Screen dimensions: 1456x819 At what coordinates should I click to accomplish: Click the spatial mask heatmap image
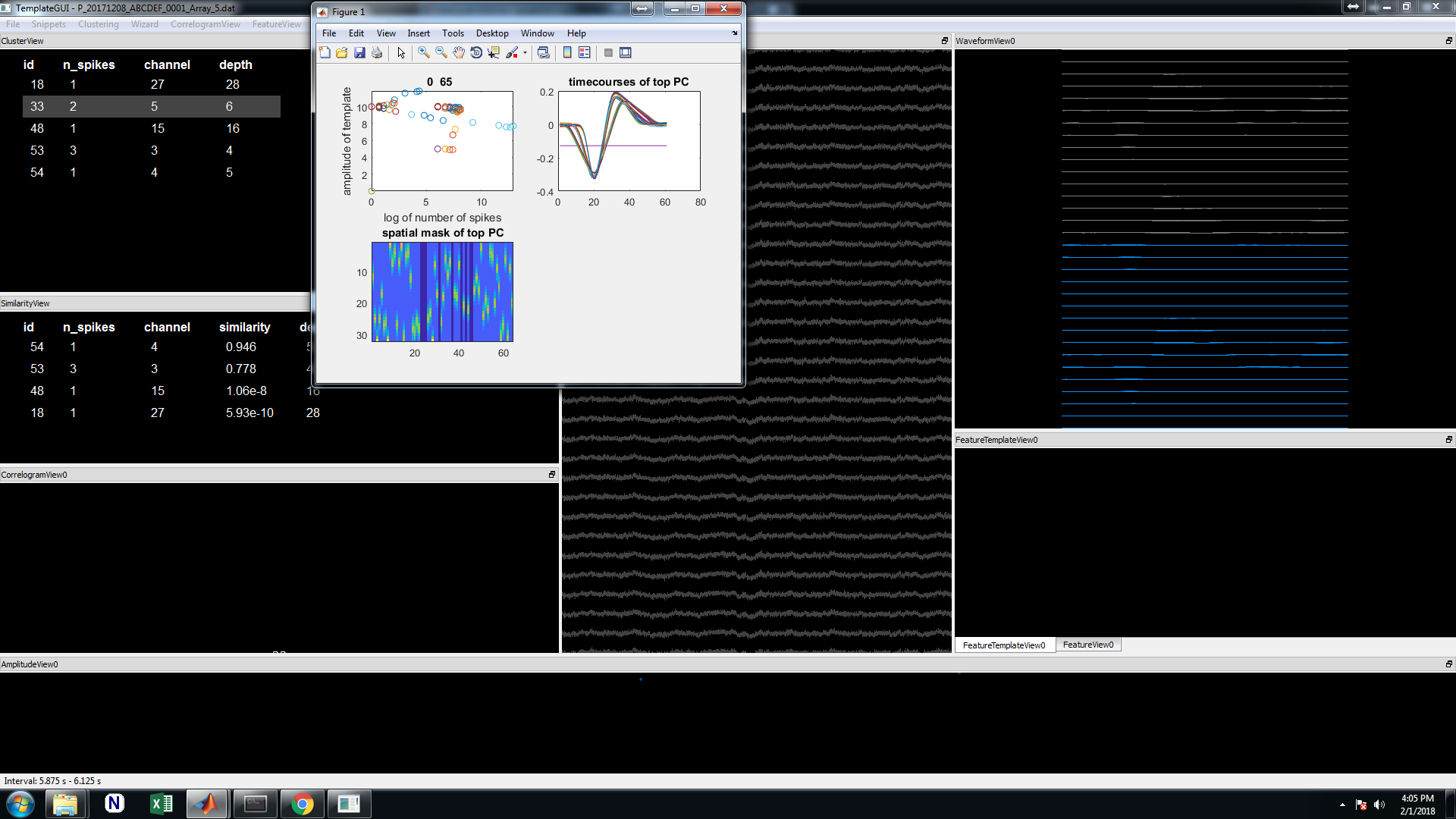(442, 292)
